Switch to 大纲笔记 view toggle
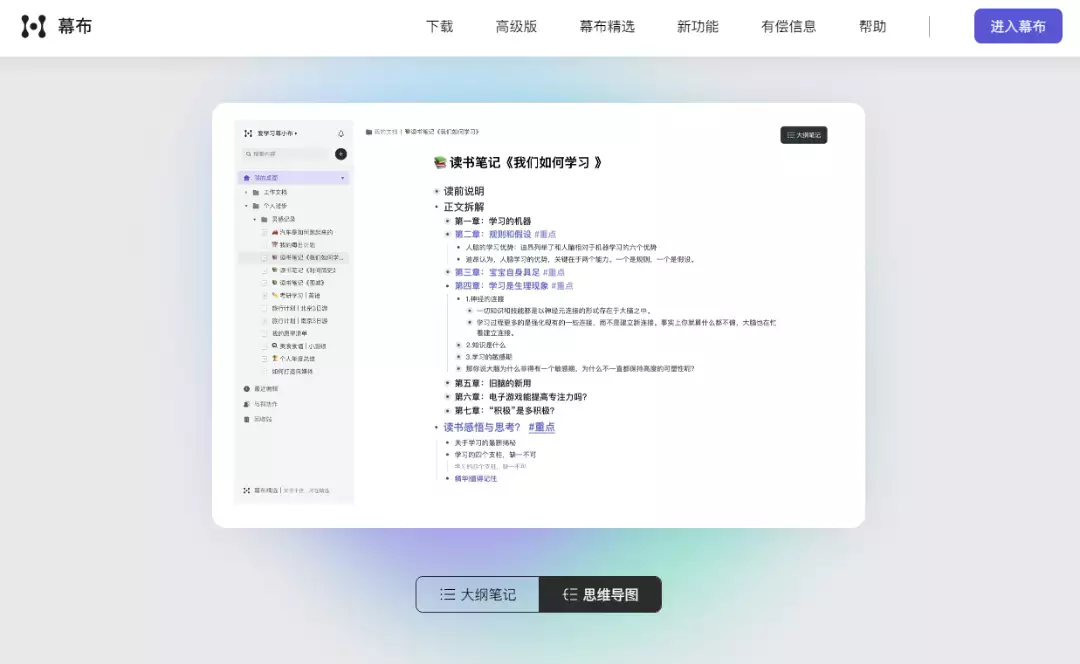This screenshot has width=1080, height=664. tap(478, 594)
